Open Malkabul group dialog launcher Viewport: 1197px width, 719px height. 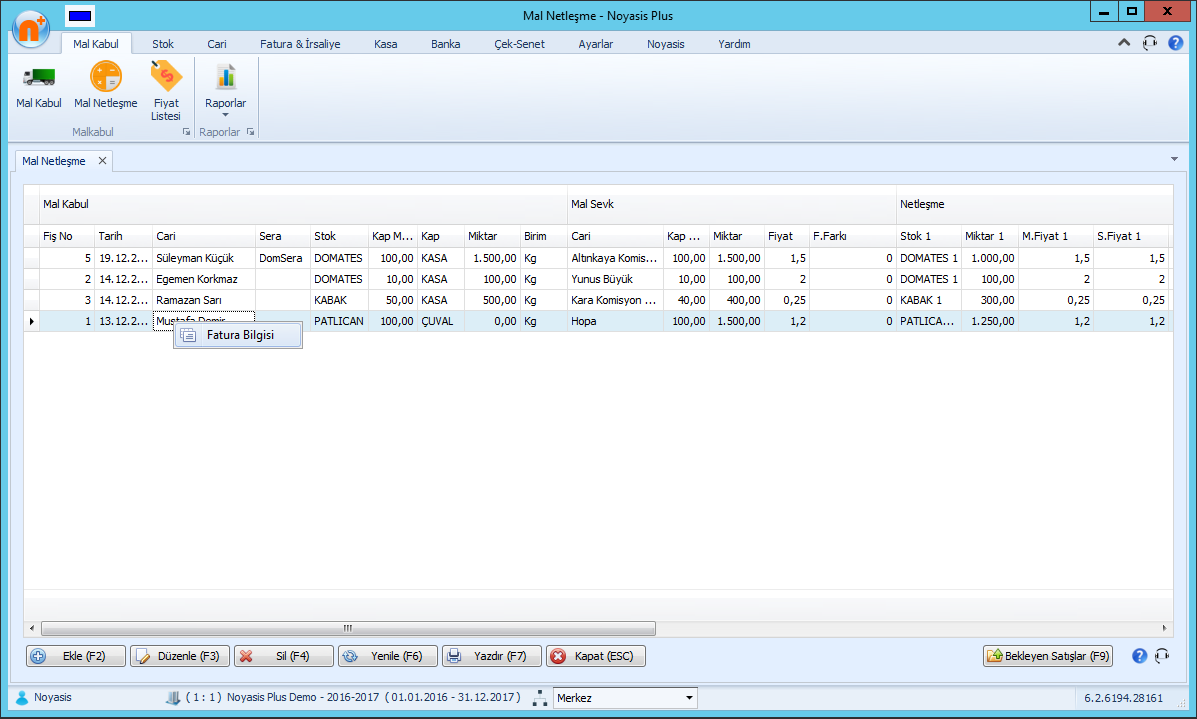186,132
